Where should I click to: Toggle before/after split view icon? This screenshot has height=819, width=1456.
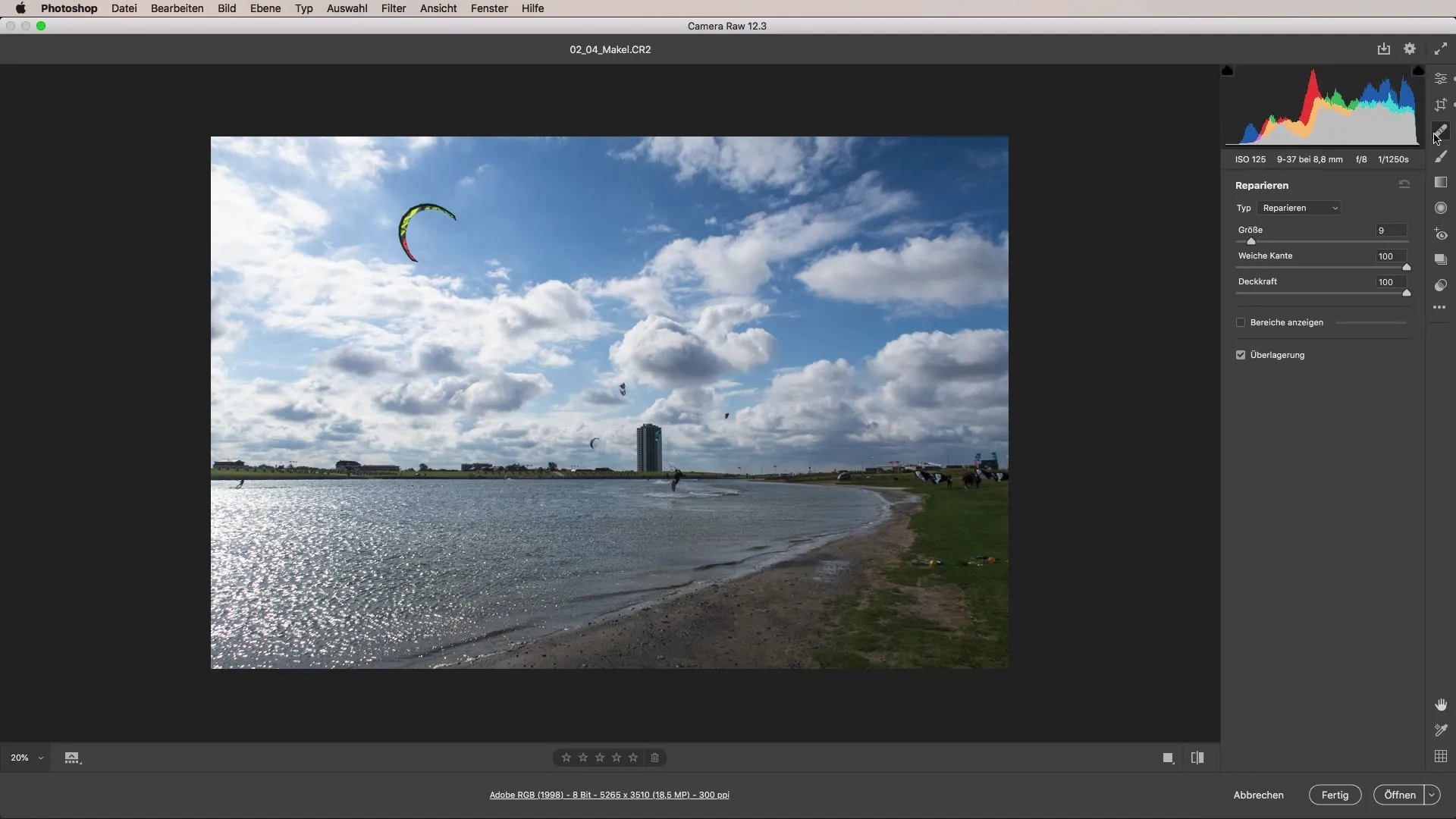(x=1197, y=758)
